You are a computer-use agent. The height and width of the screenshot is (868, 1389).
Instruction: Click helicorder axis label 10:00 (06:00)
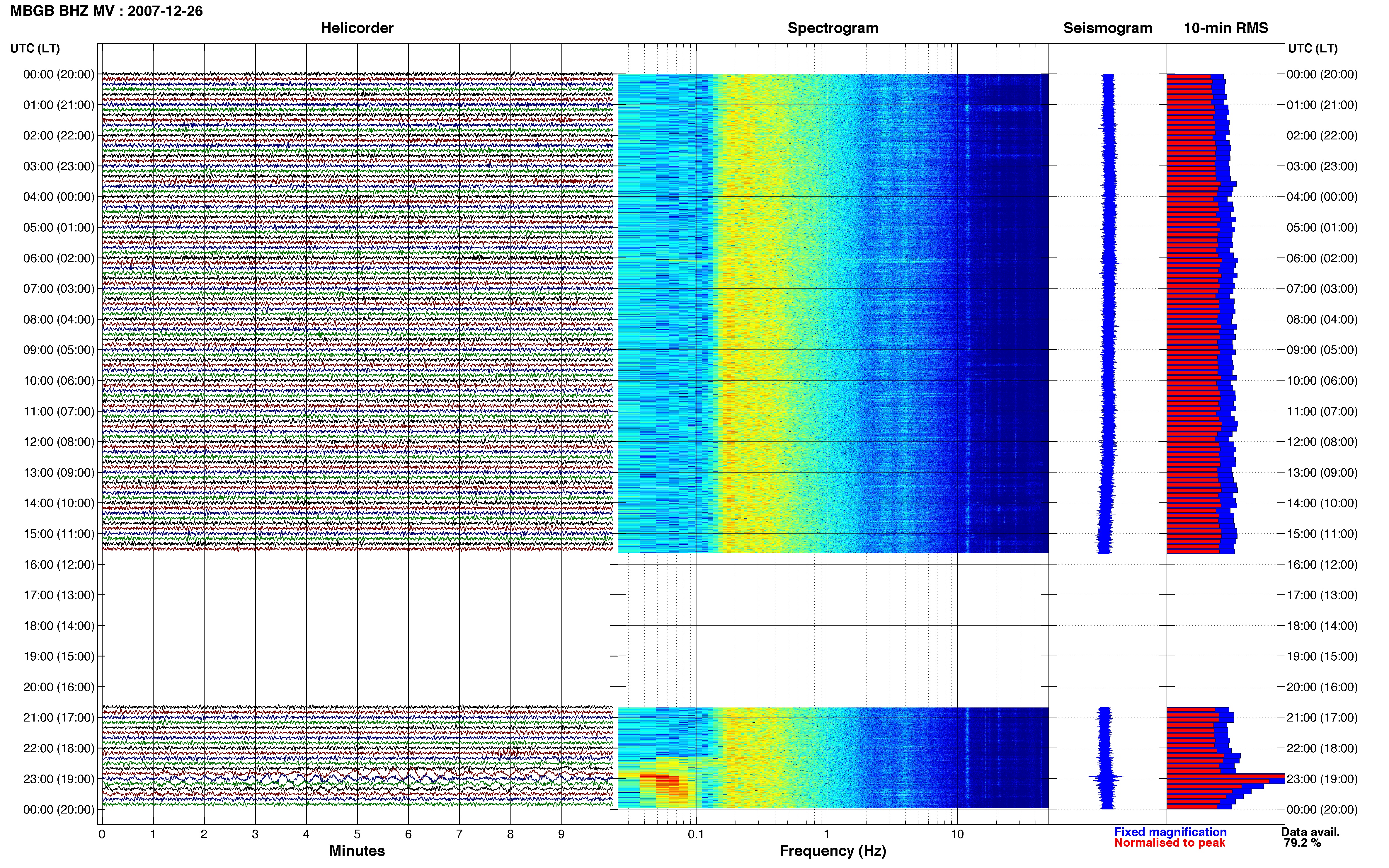59,381
